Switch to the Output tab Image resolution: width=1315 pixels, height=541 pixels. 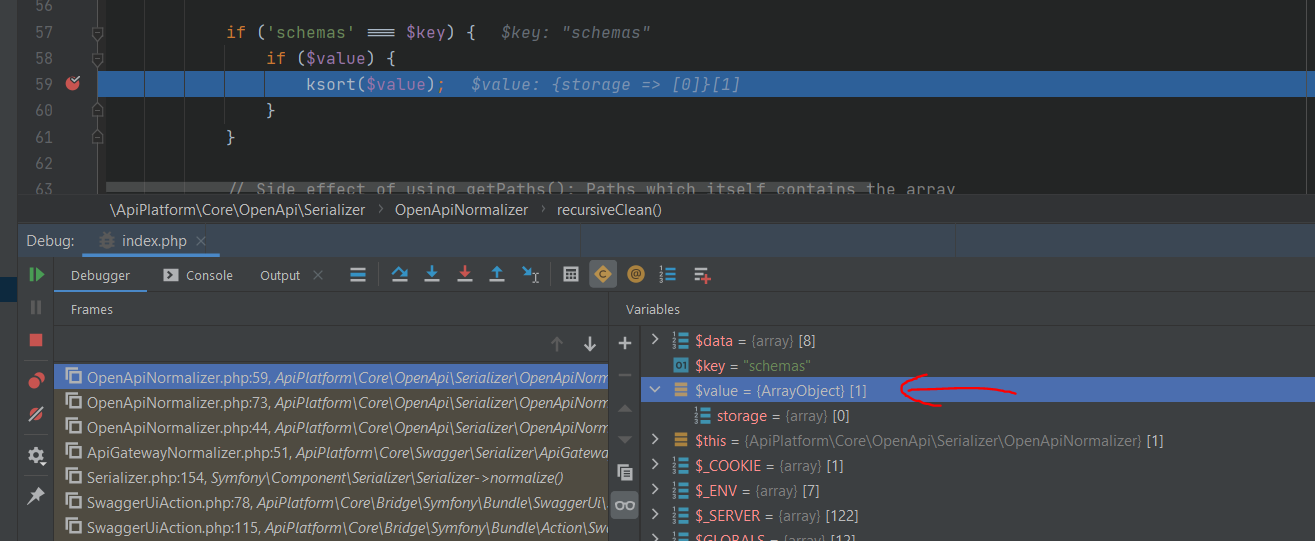[x=280, y=275]
